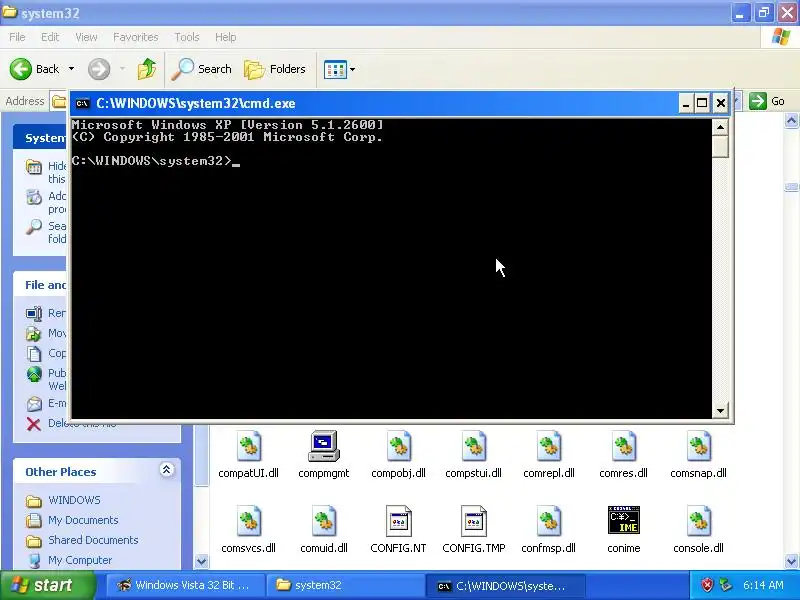The height and width of the screenshot is (600, 800).
Task: Select the comsvcs.dll file icon
Action: pos(248,521)
